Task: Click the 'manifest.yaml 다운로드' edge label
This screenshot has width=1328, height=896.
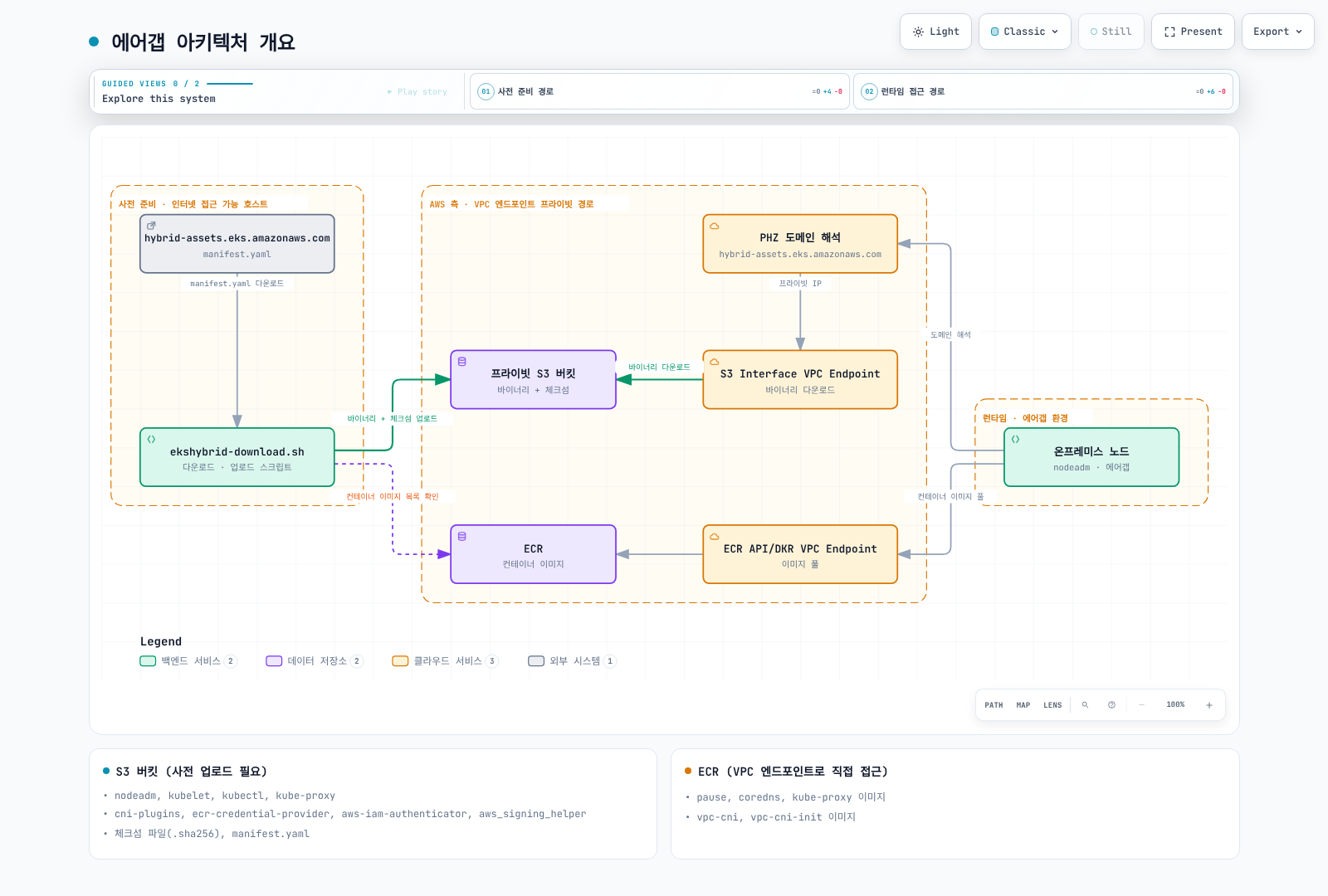Action: pyautogui.click(x=237, y=284)
